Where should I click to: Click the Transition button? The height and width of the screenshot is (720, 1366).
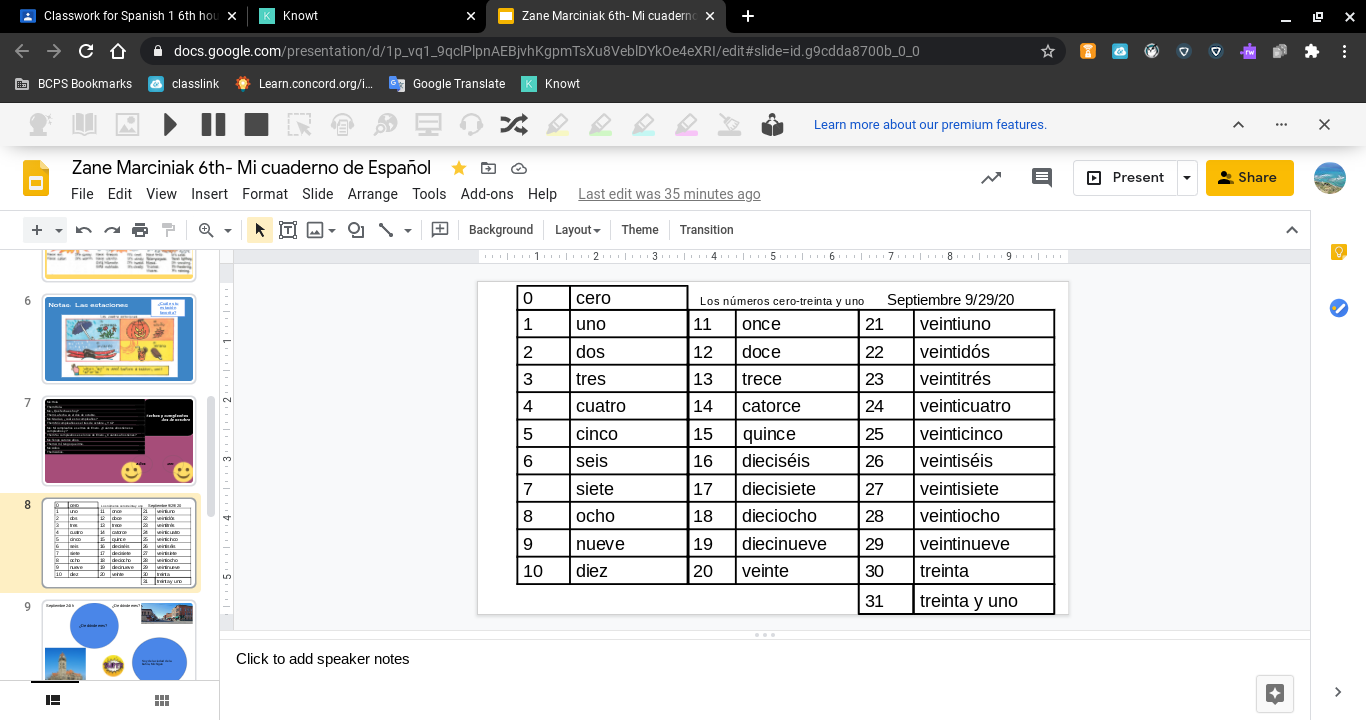pos(707,230)
